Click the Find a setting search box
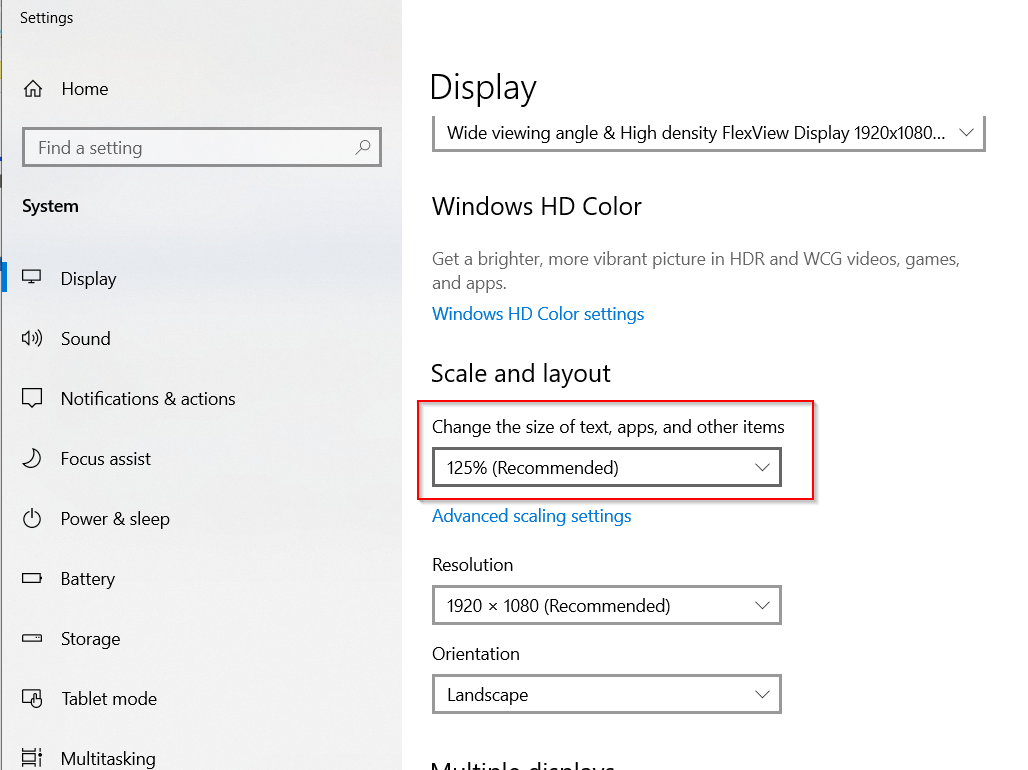 coord(190,147)
